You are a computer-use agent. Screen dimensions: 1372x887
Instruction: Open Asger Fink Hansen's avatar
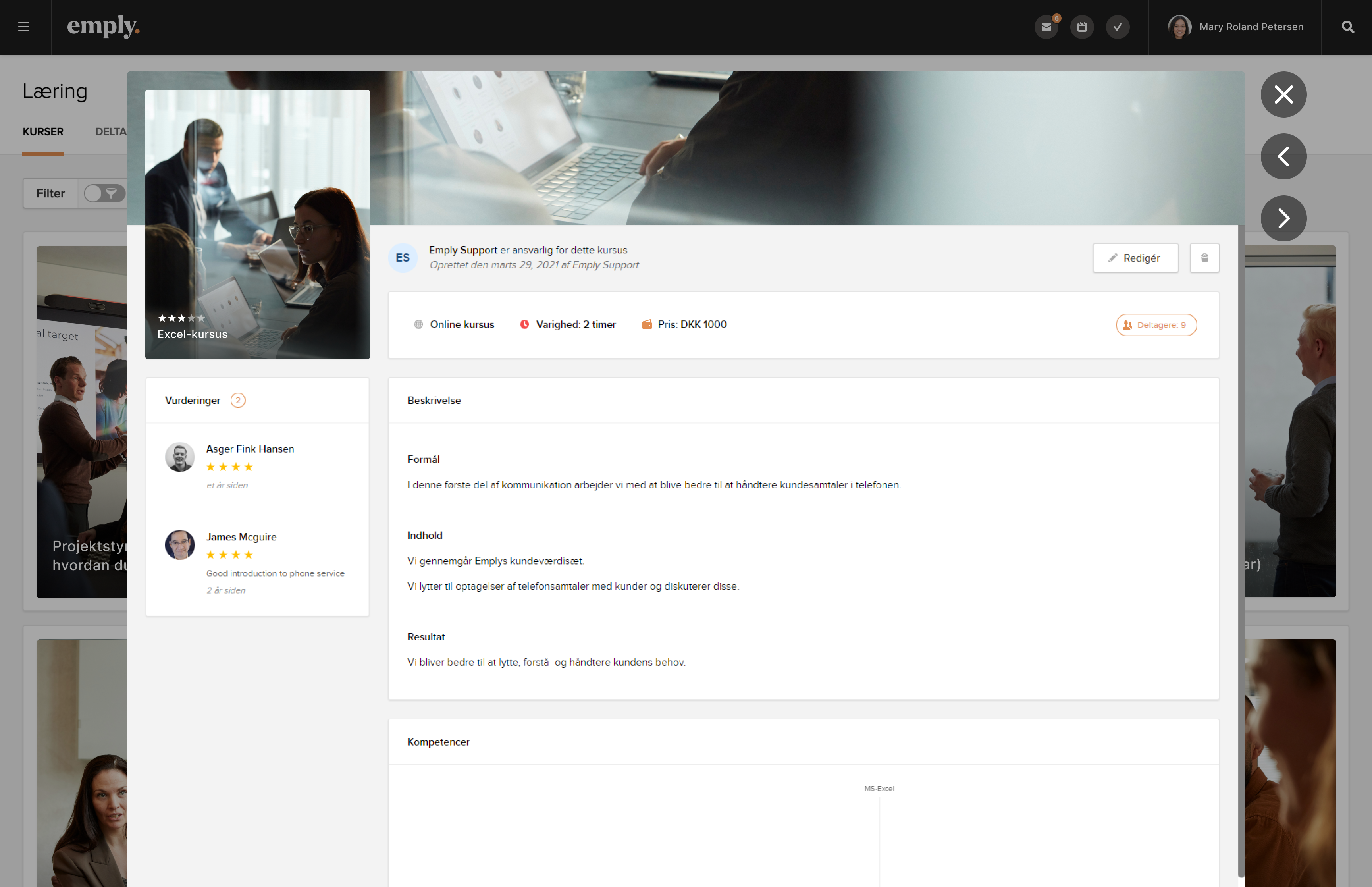[x=179, y=457]
